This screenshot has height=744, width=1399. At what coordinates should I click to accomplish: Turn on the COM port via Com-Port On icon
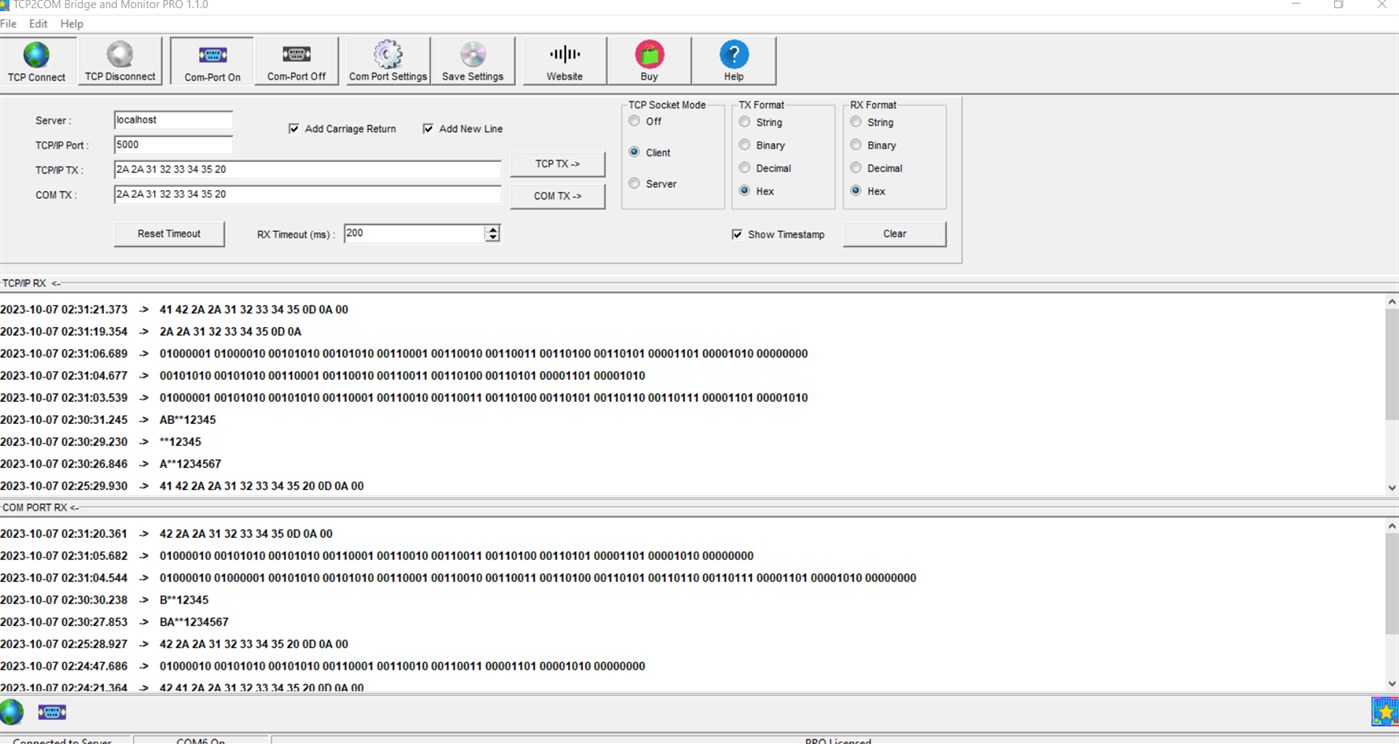coord(211,60)
